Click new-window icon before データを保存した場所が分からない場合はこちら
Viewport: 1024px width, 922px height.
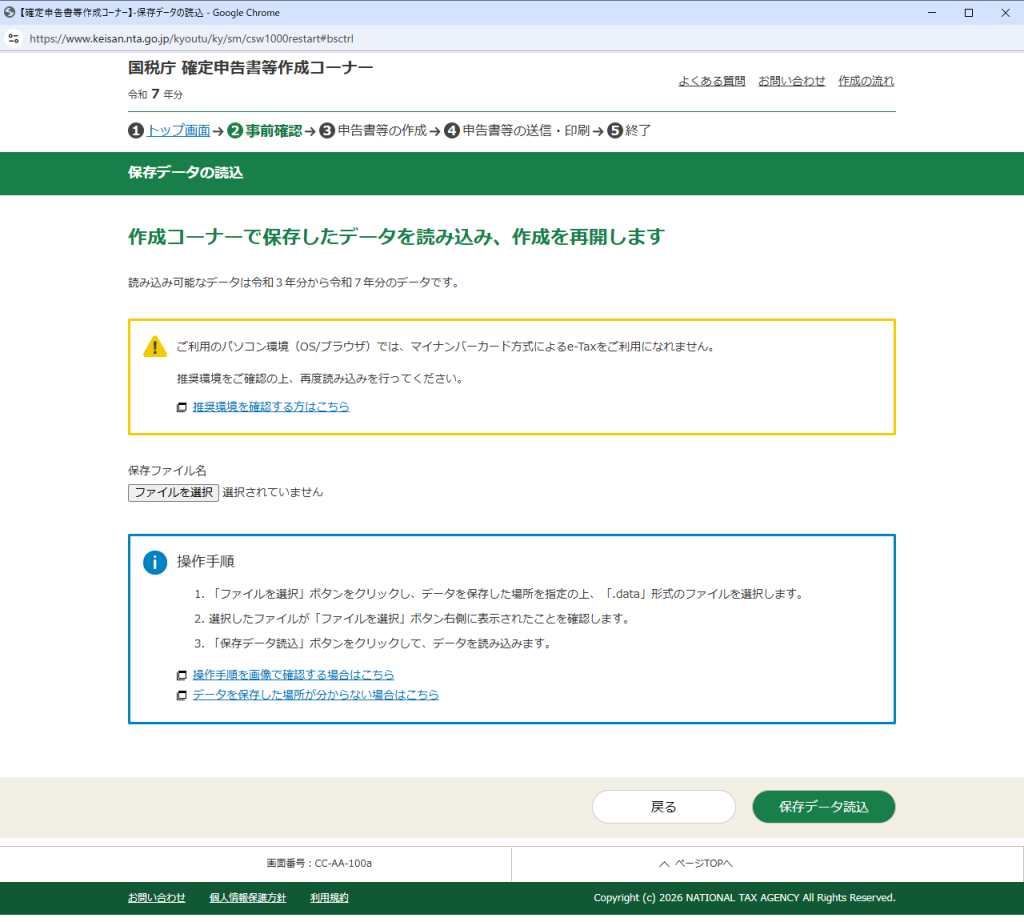tap(181, 696)
